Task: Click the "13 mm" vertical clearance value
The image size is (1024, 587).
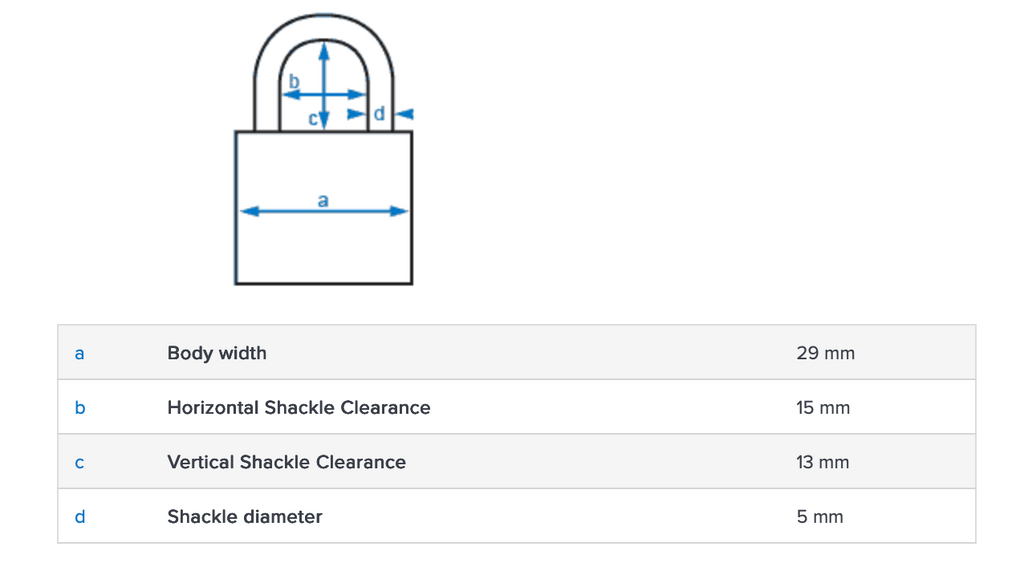Action: coord(823,462)
